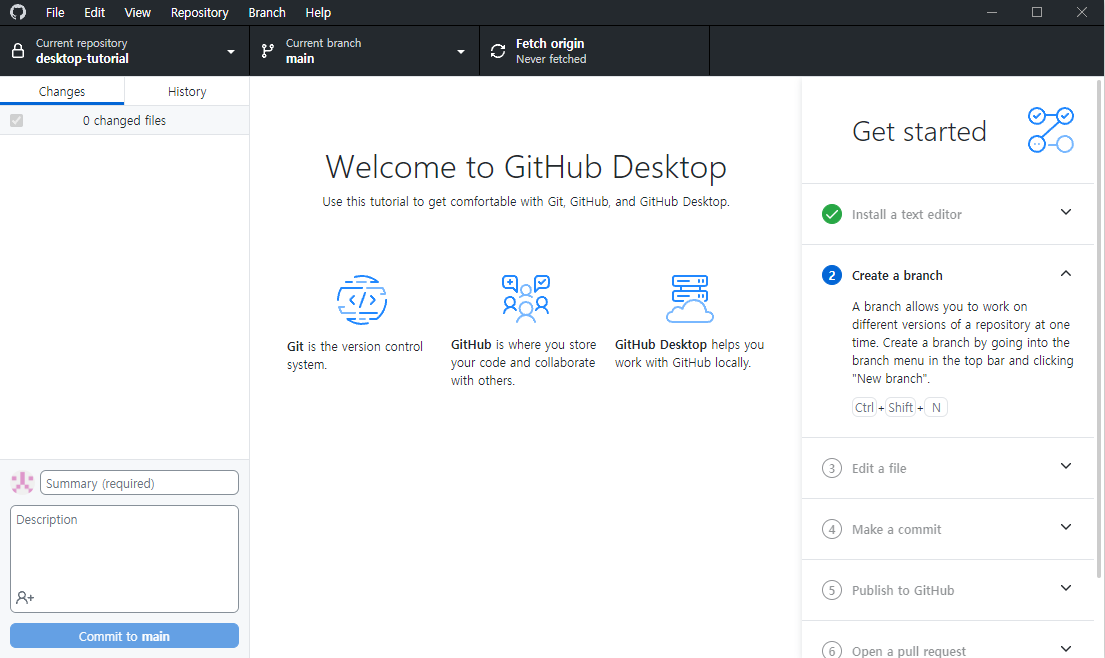The height and width of the screenshot is (658, 1105).
Task: Maximize the GitHub Desktop window
Action: tap(1037, 12)
